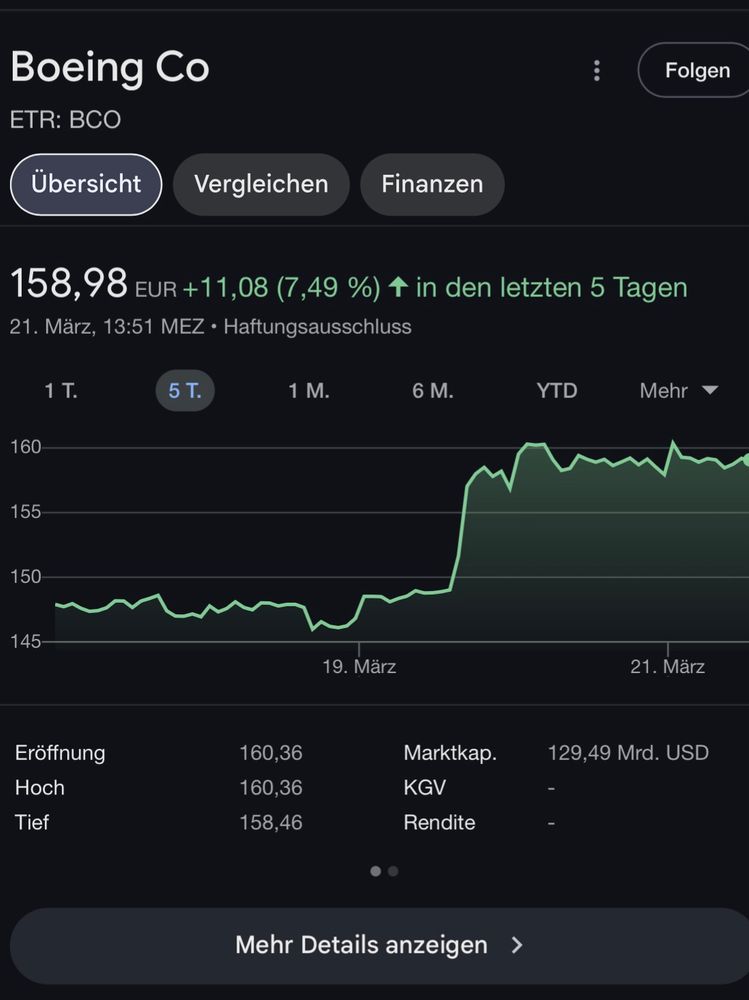Open the Haftungsausschluss disclaimer link

pyautogui.click(x=317, y=327)
